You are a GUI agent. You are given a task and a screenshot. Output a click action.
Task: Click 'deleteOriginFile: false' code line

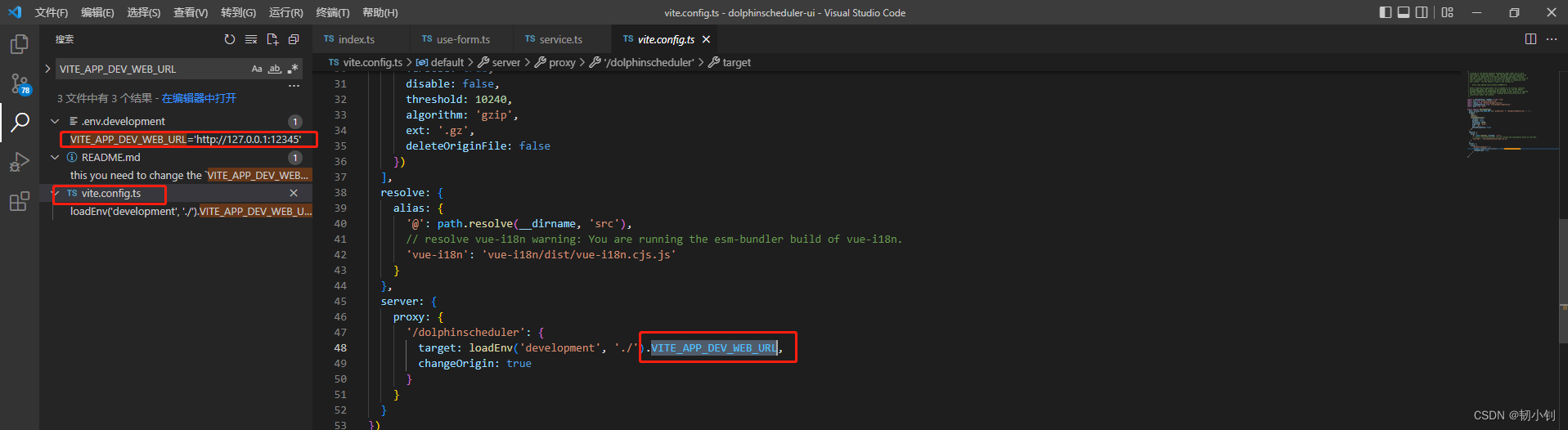pos(478,146)
